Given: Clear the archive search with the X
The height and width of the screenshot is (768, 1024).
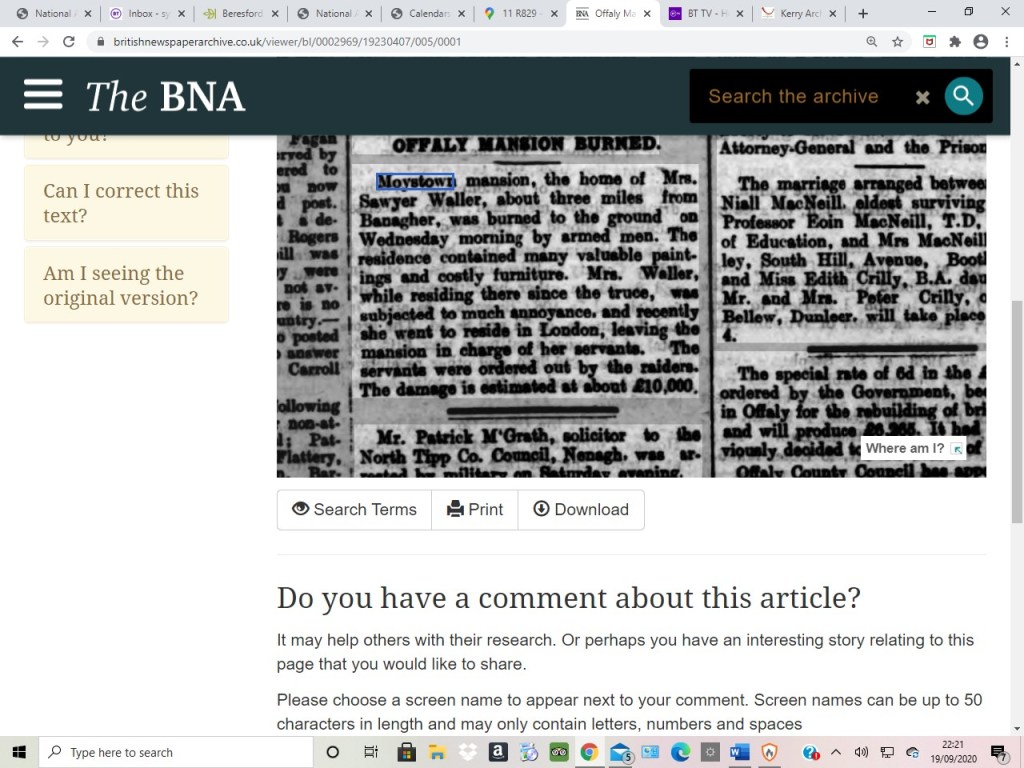Looking at the screenshot, I should (922, 97).
